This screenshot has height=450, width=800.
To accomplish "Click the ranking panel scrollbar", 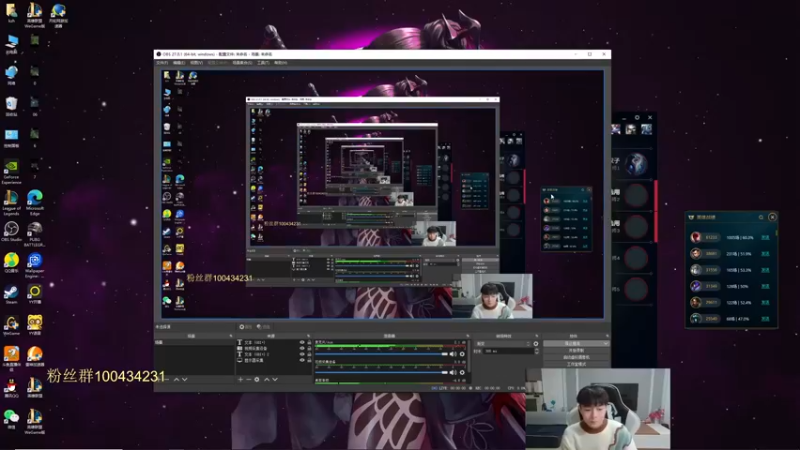I will point(777,233).
